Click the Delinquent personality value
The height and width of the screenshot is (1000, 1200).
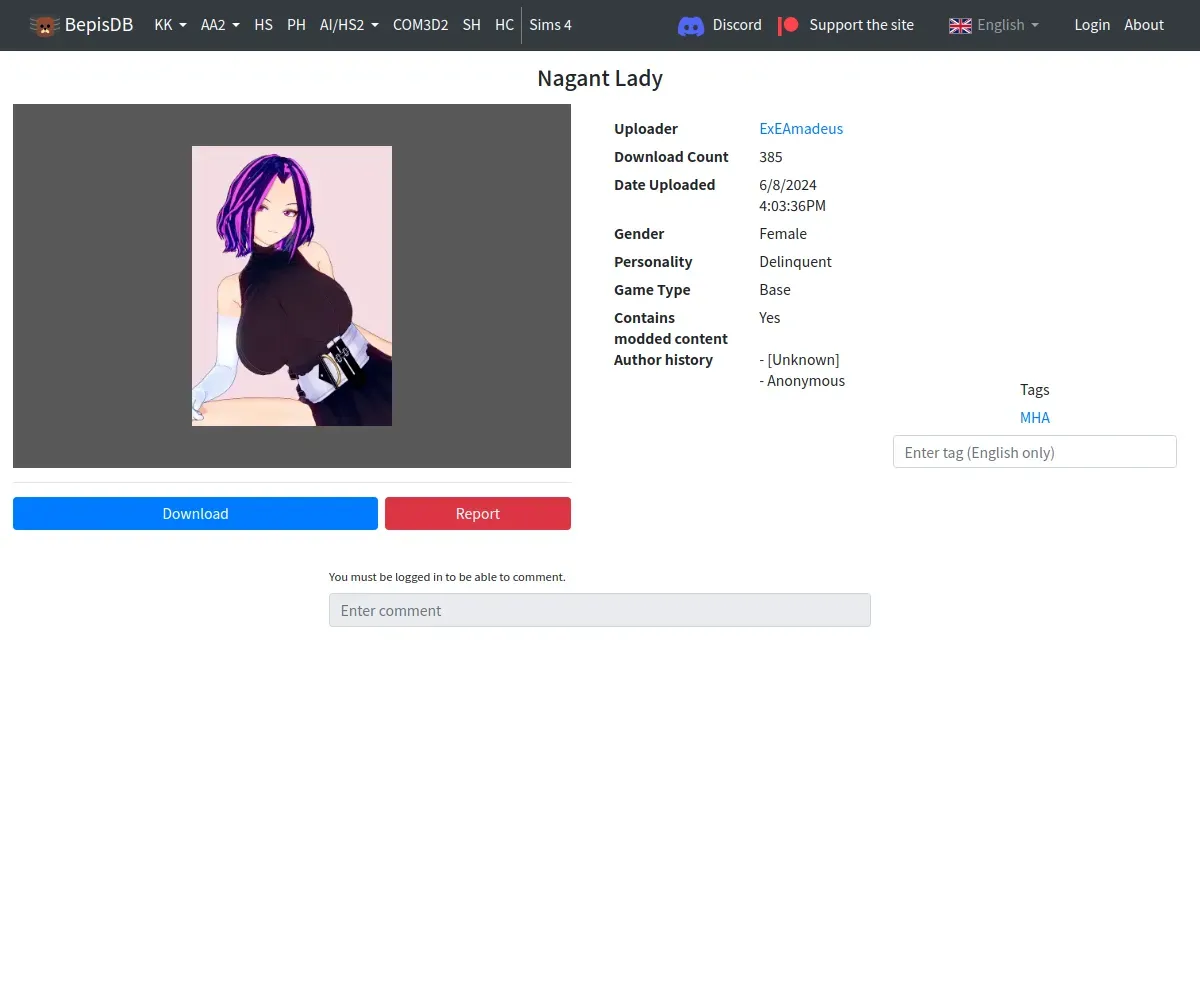pos(796,262)
